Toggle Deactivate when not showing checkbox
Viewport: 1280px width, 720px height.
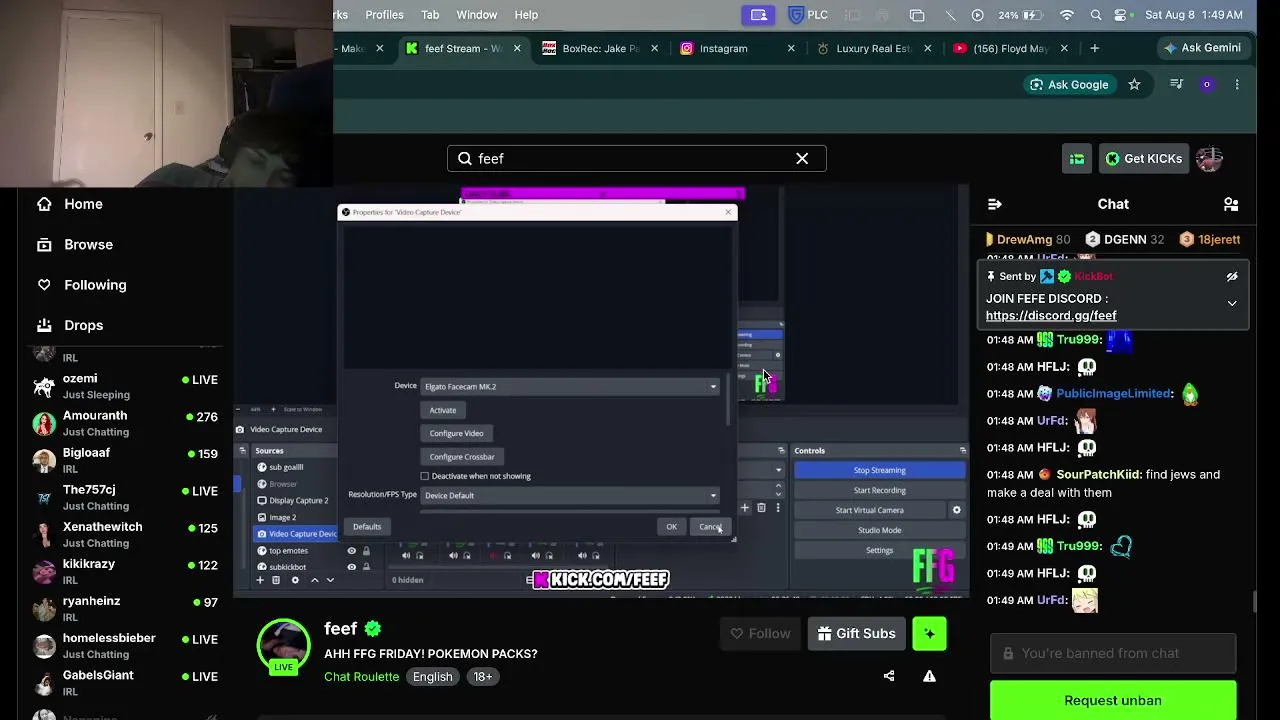tap(425, 476)
